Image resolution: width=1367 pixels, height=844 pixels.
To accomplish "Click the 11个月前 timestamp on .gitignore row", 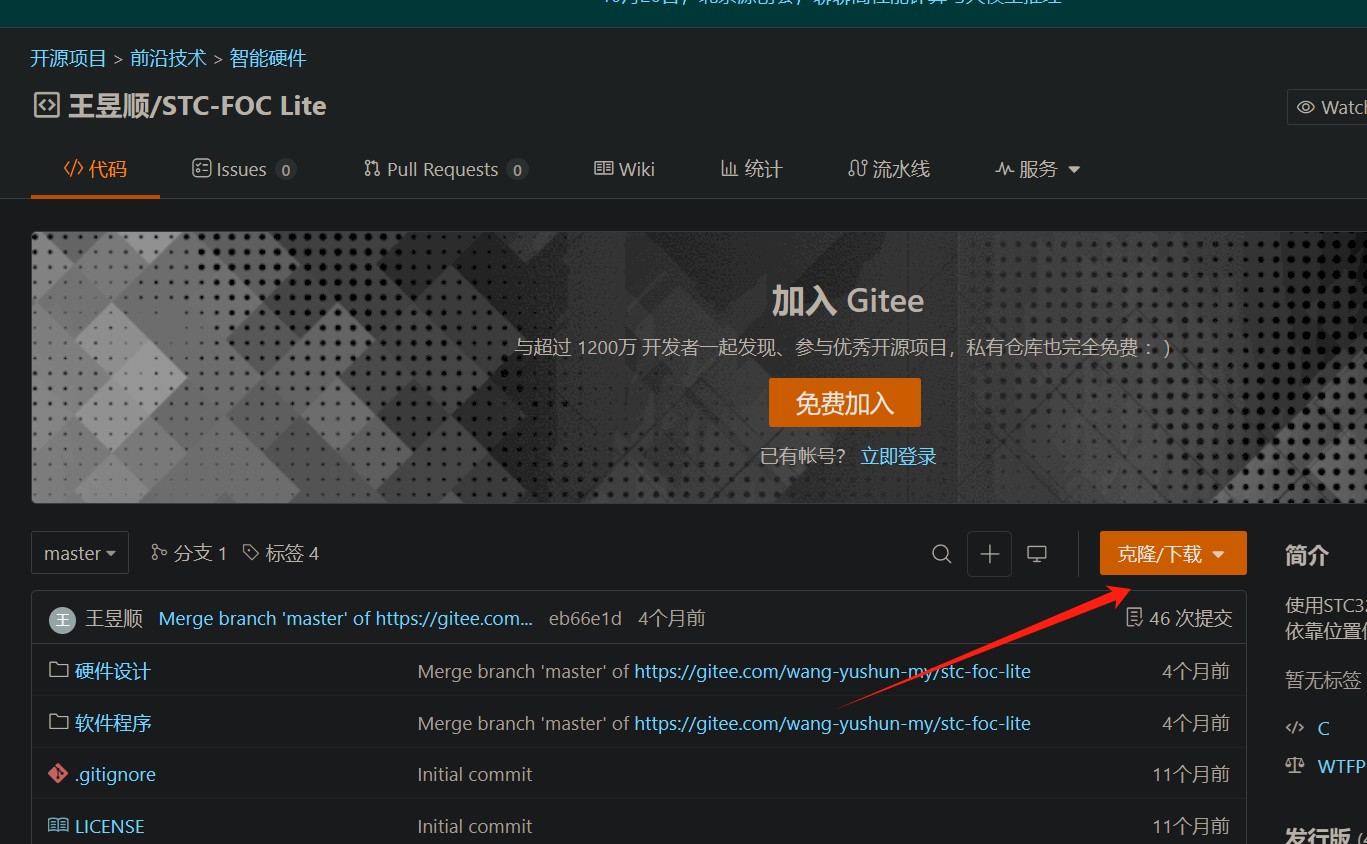I will (1191, 775).
